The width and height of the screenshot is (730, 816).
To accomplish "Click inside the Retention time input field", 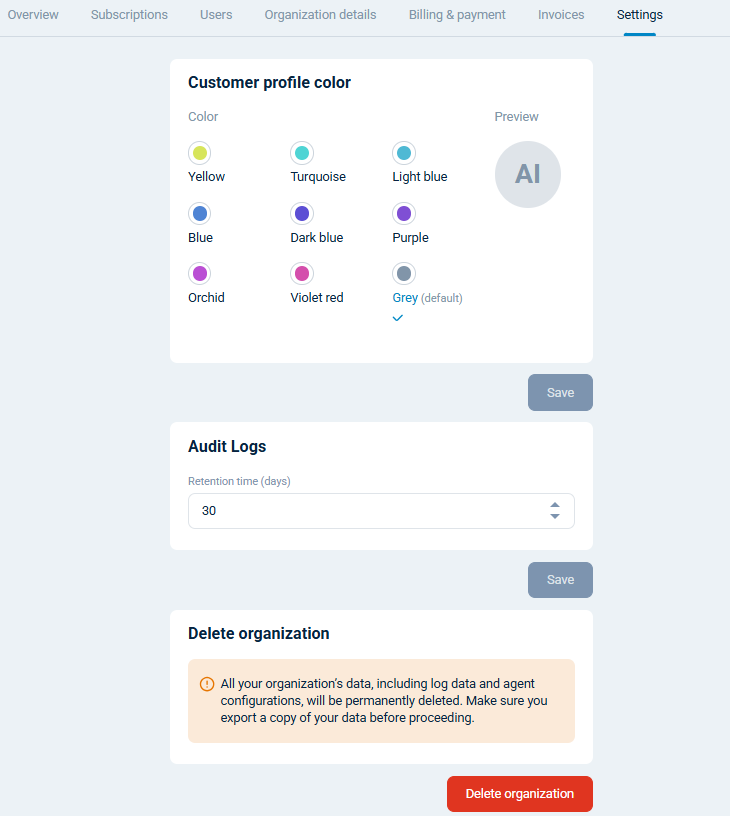I will 350,511.
